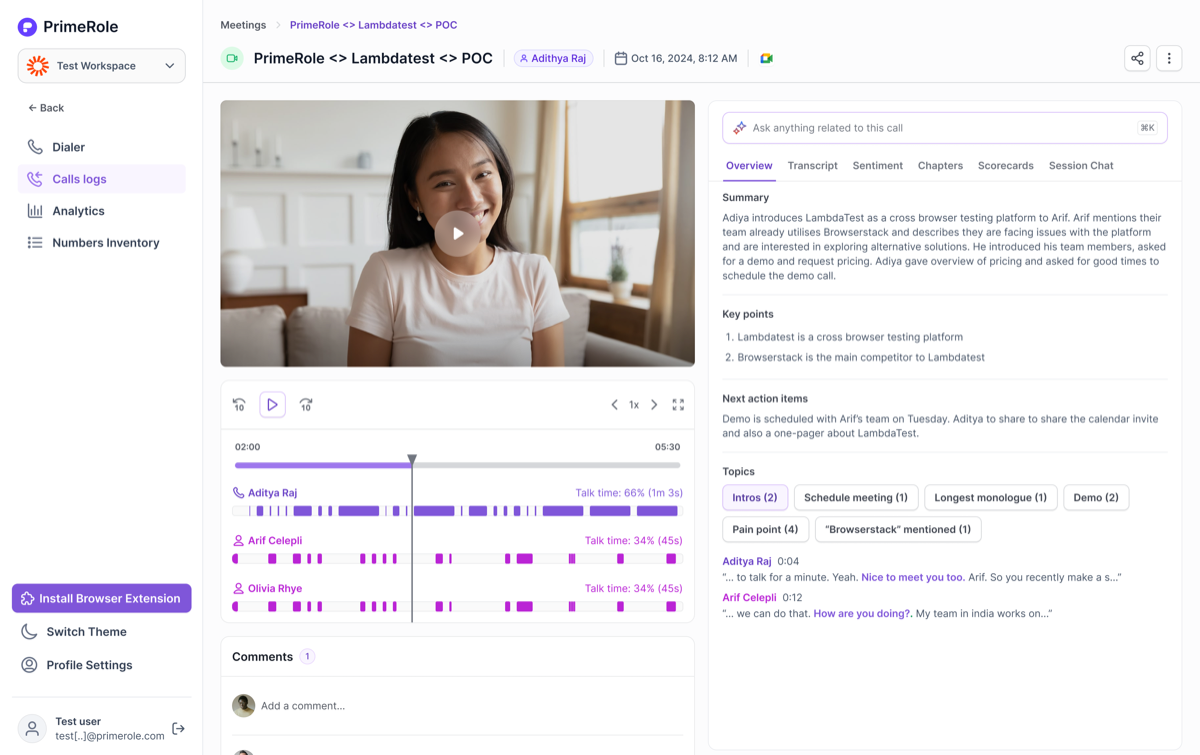The width and height of the screenshot is (1200, 755).
Task: Click Arif Celepli's talk-time track
Action: pos(457,559)
